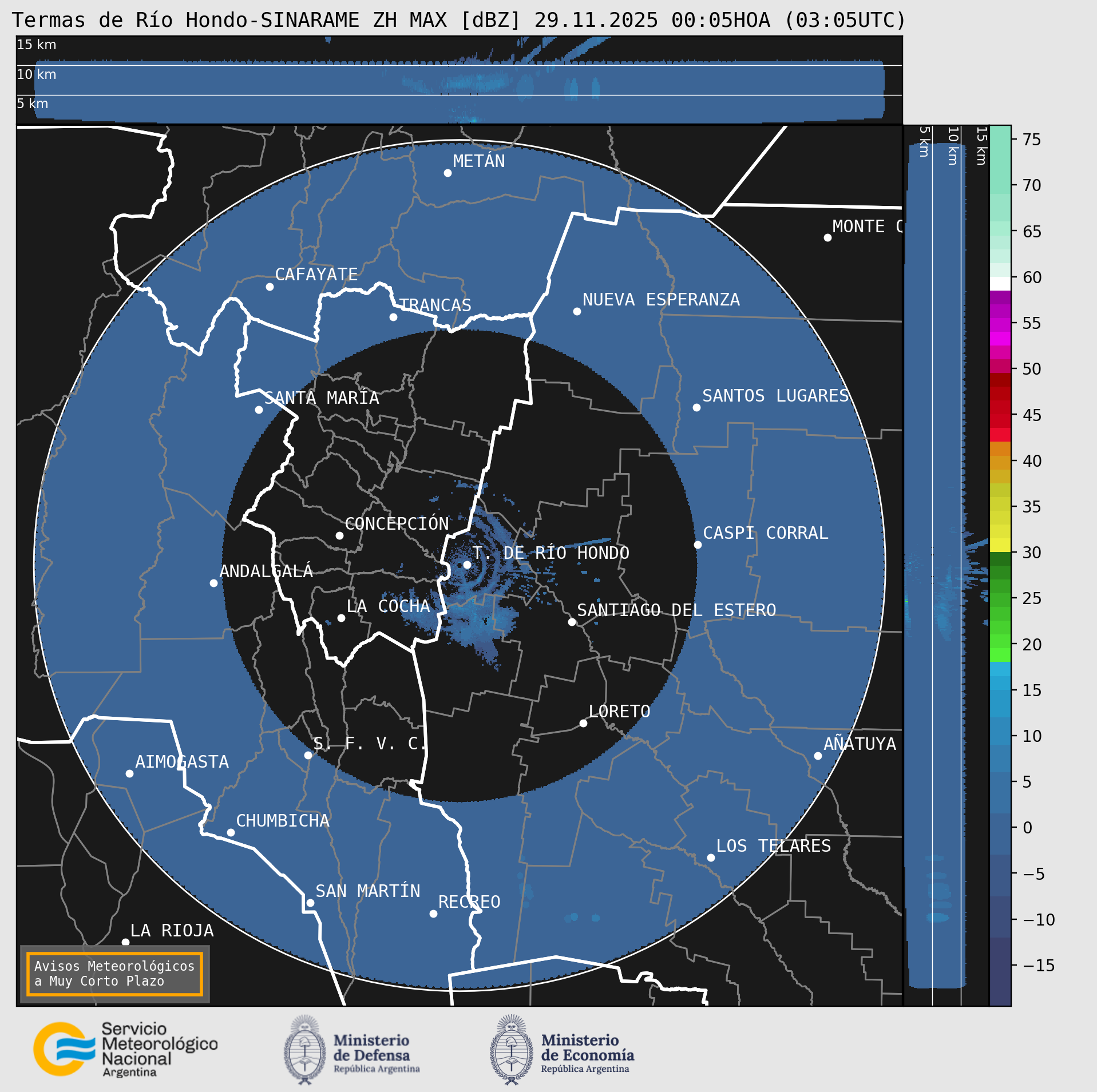Click the '15 km' label in right side profile
The height and width of the screenshot is (1092, 1097).
point(981,146)
